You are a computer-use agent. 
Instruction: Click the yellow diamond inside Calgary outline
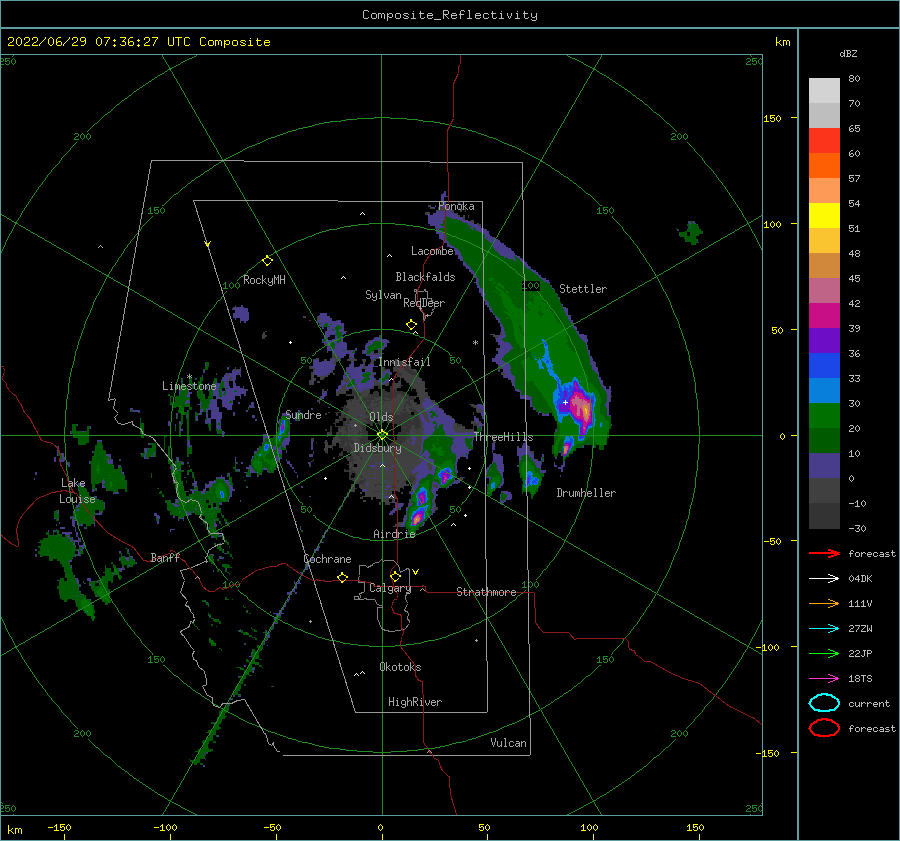395,576
